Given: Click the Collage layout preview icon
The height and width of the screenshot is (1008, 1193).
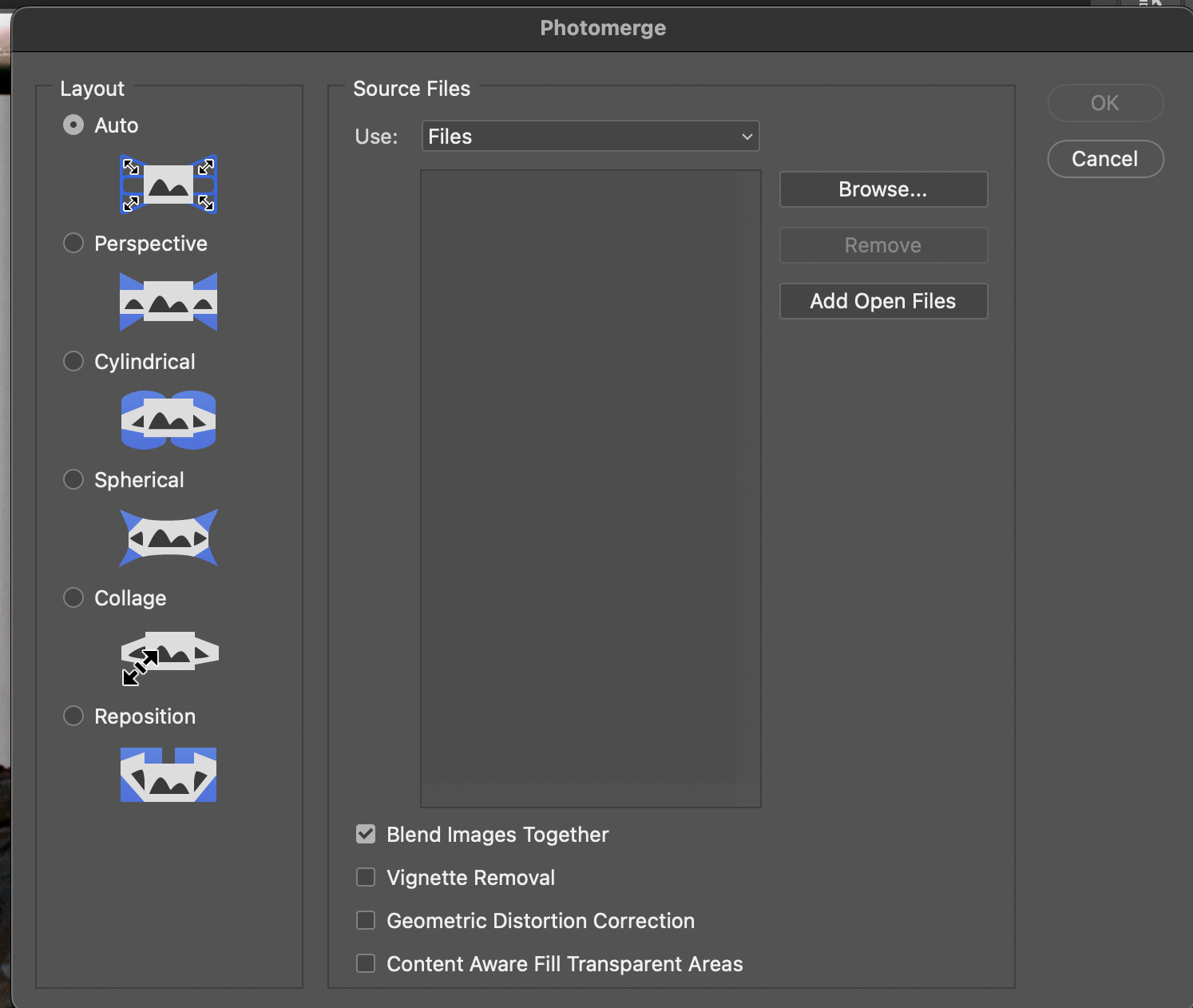Looking at the screenshot, I should pos(170,658).
